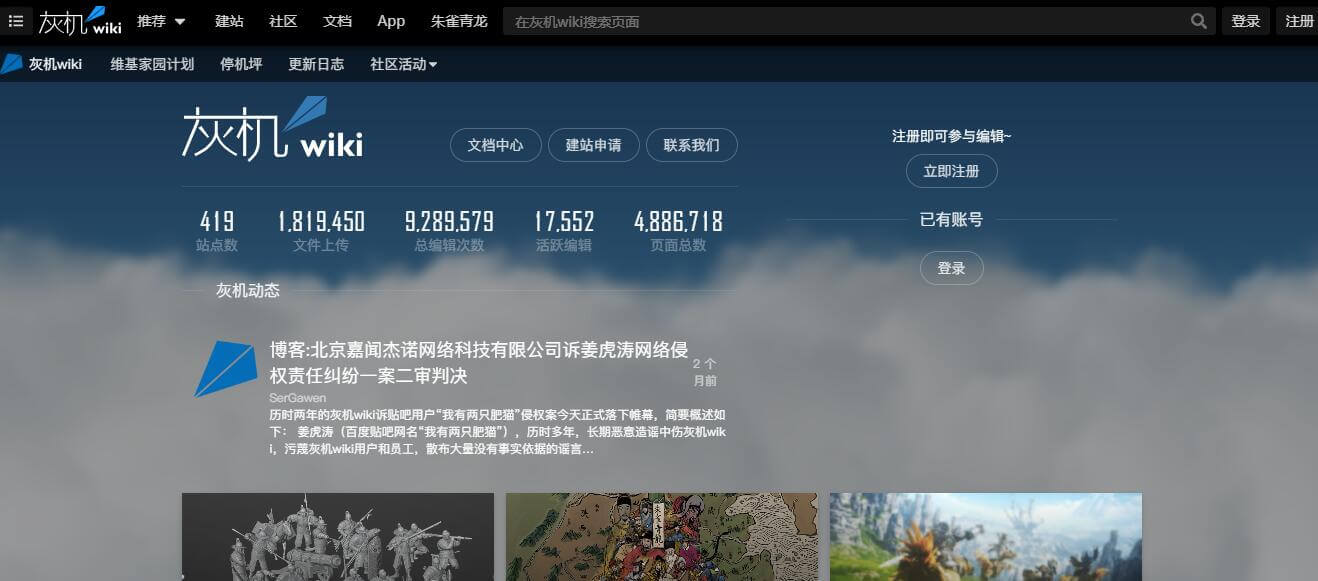
Task: Open the 朱雀青龙 link
Action: 458,20
